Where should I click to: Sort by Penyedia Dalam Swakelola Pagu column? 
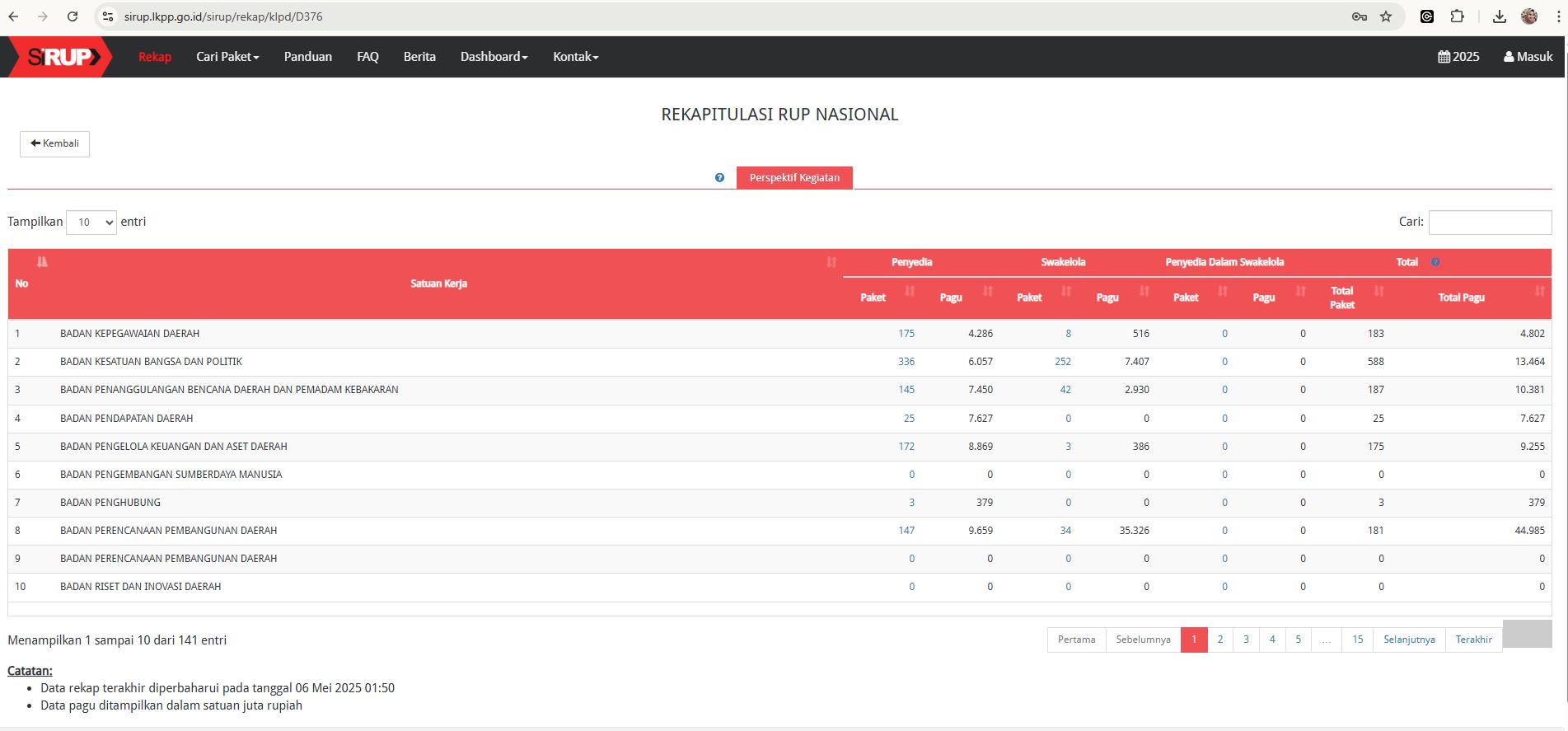point(1301,291)
